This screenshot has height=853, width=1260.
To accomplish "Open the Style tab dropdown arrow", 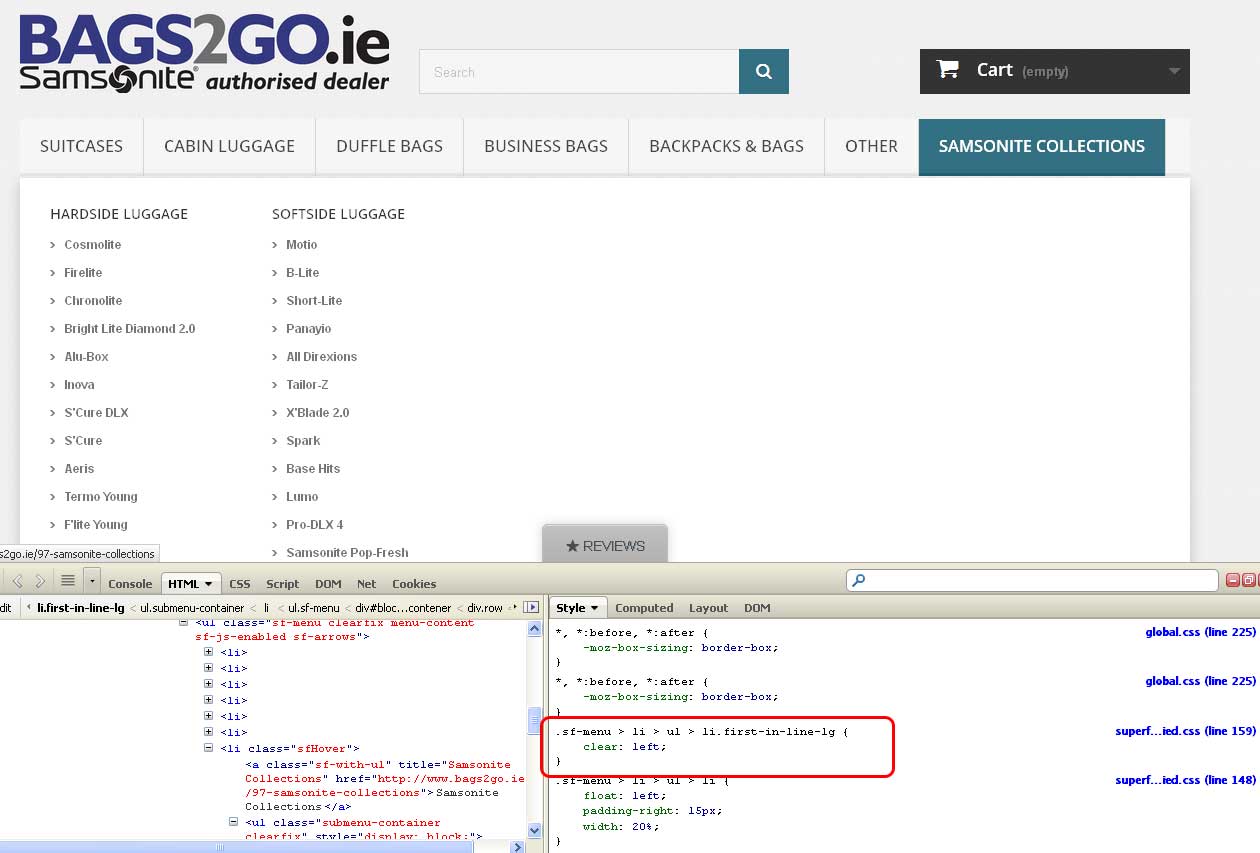I will pyautogui.click(x=594, y=608).
